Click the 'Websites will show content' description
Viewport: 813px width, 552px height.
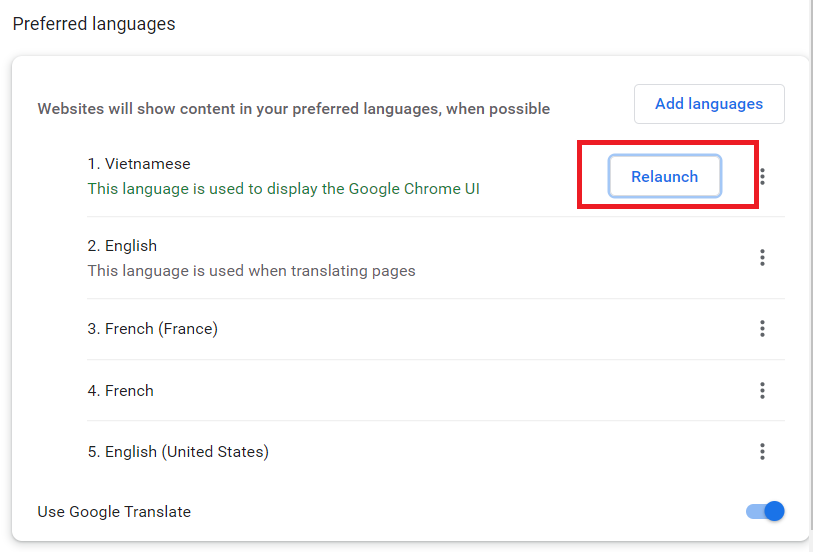click(x=293, y=109)
